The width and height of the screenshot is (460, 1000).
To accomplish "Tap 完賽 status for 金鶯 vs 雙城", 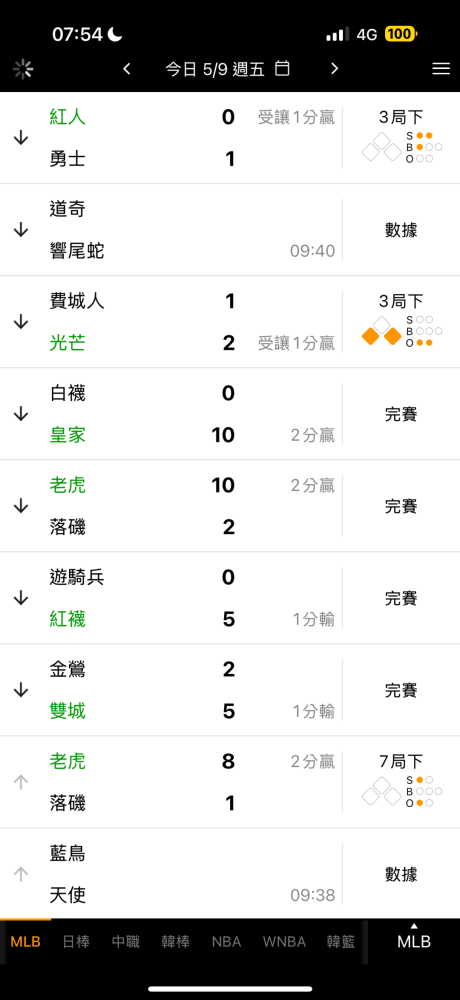I will [x=401, y=690].
